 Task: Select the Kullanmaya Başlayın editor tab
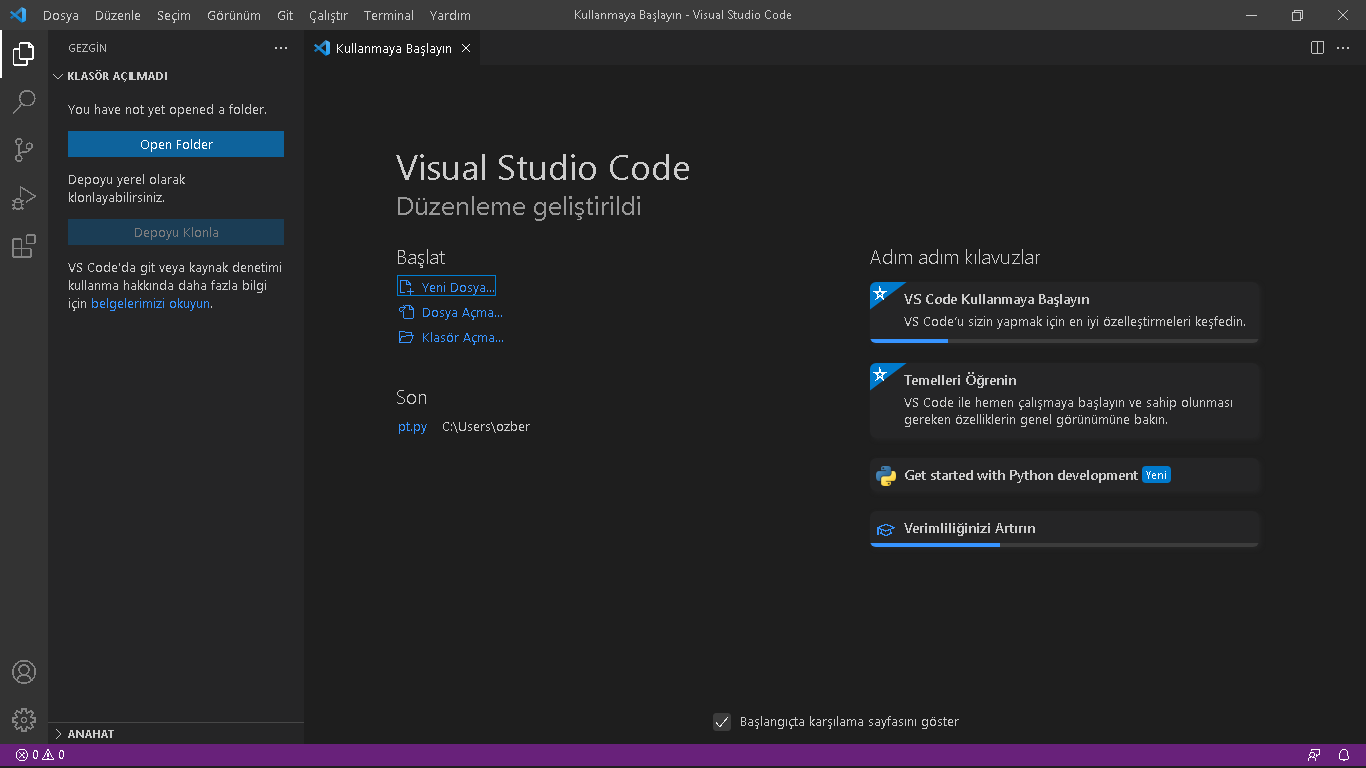(x=393, y=48)
